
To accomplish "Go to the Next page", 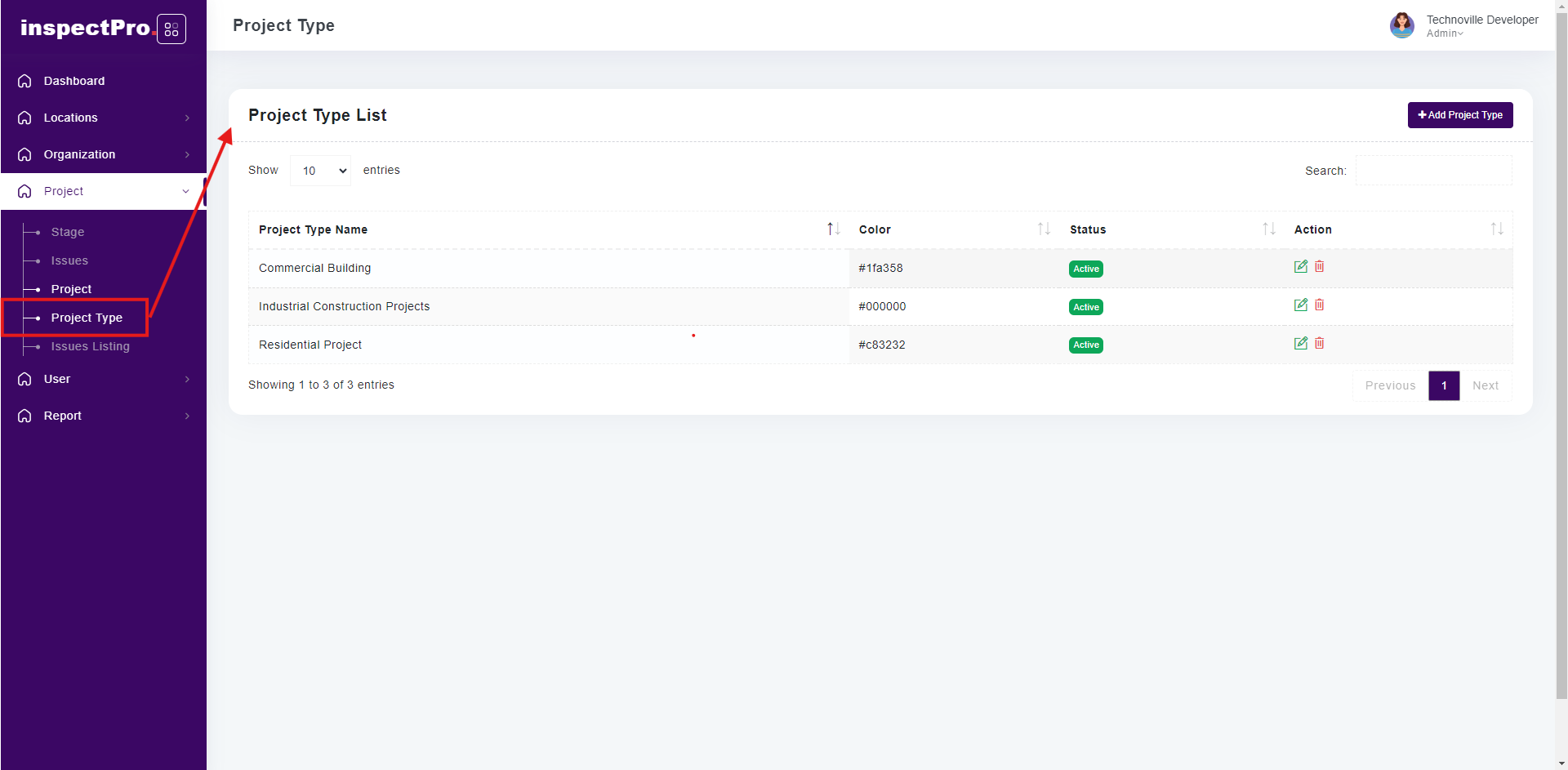I will [1485, 385].
